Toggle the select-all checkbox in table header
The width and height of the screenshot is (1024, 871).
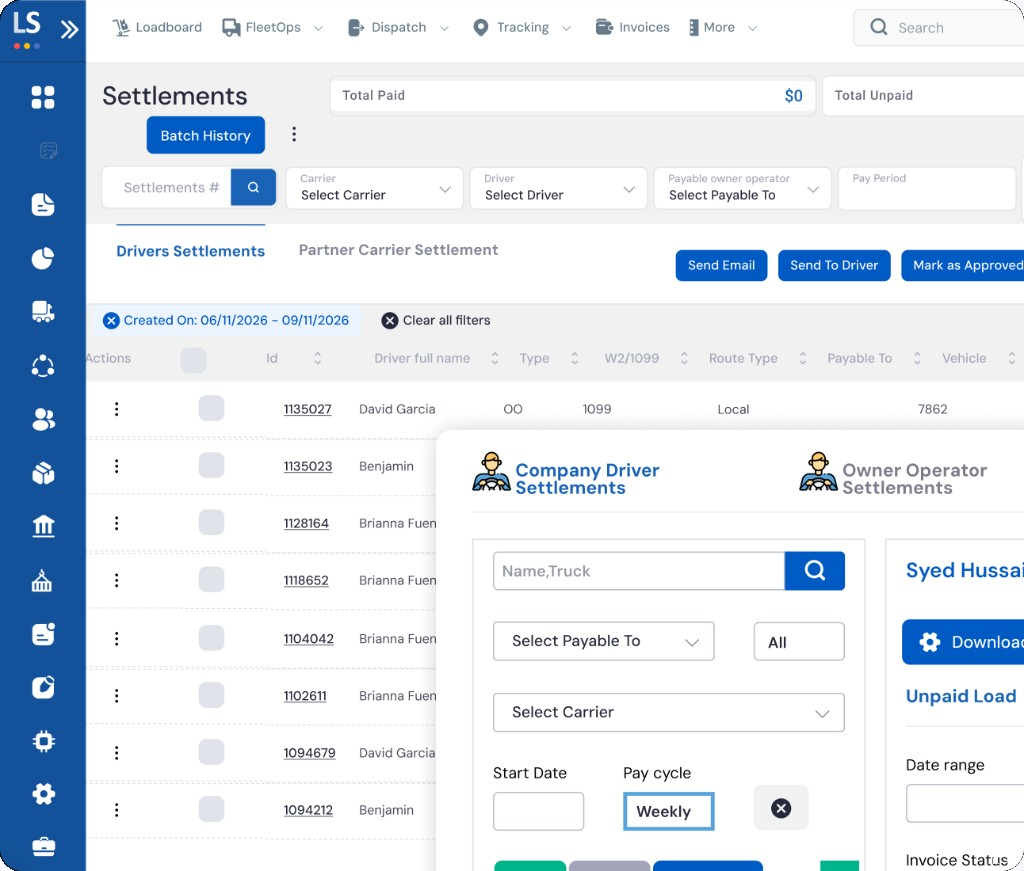(193, 360)
